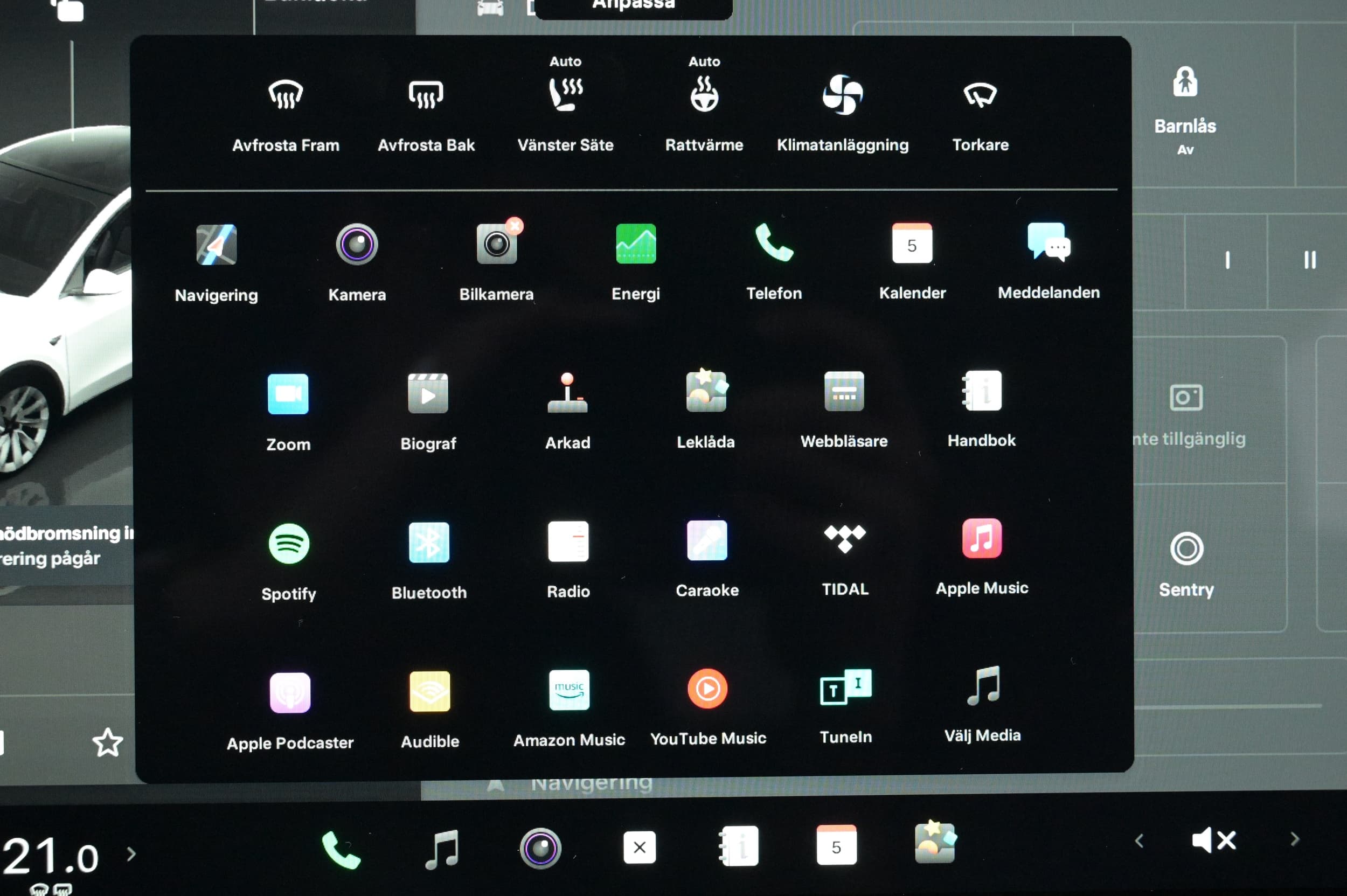Unmute using the muted speaker icon
The width and height of the screenshot is (1347, 896).
click(1214, 840)
